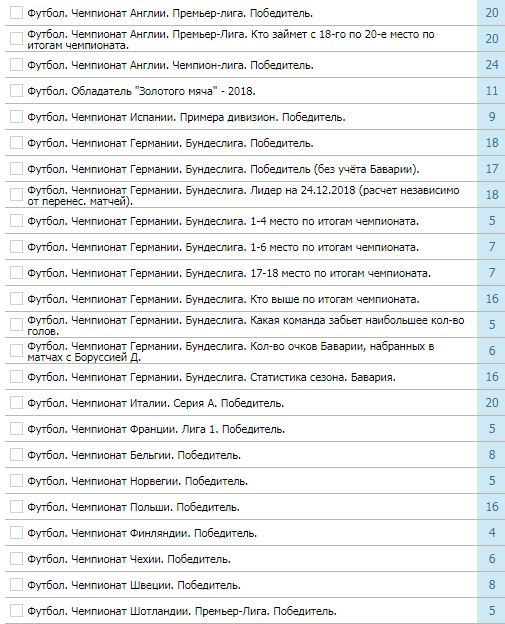Click count 5 in the Чемпионат Норвегии row

click(x=491, y=481)
